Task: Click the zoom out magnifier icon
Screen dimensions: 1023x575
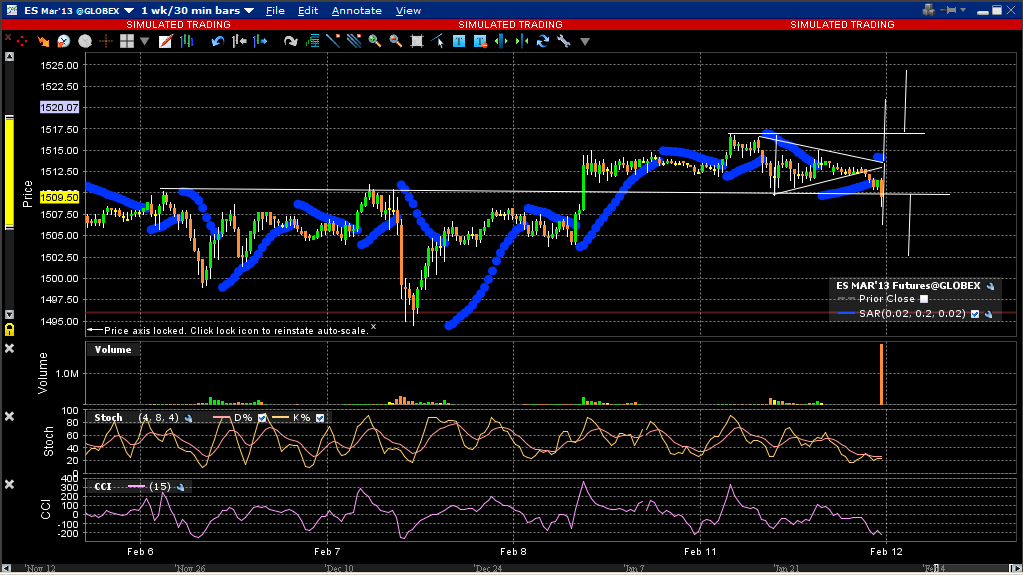Action: click(x=395, y=41)
